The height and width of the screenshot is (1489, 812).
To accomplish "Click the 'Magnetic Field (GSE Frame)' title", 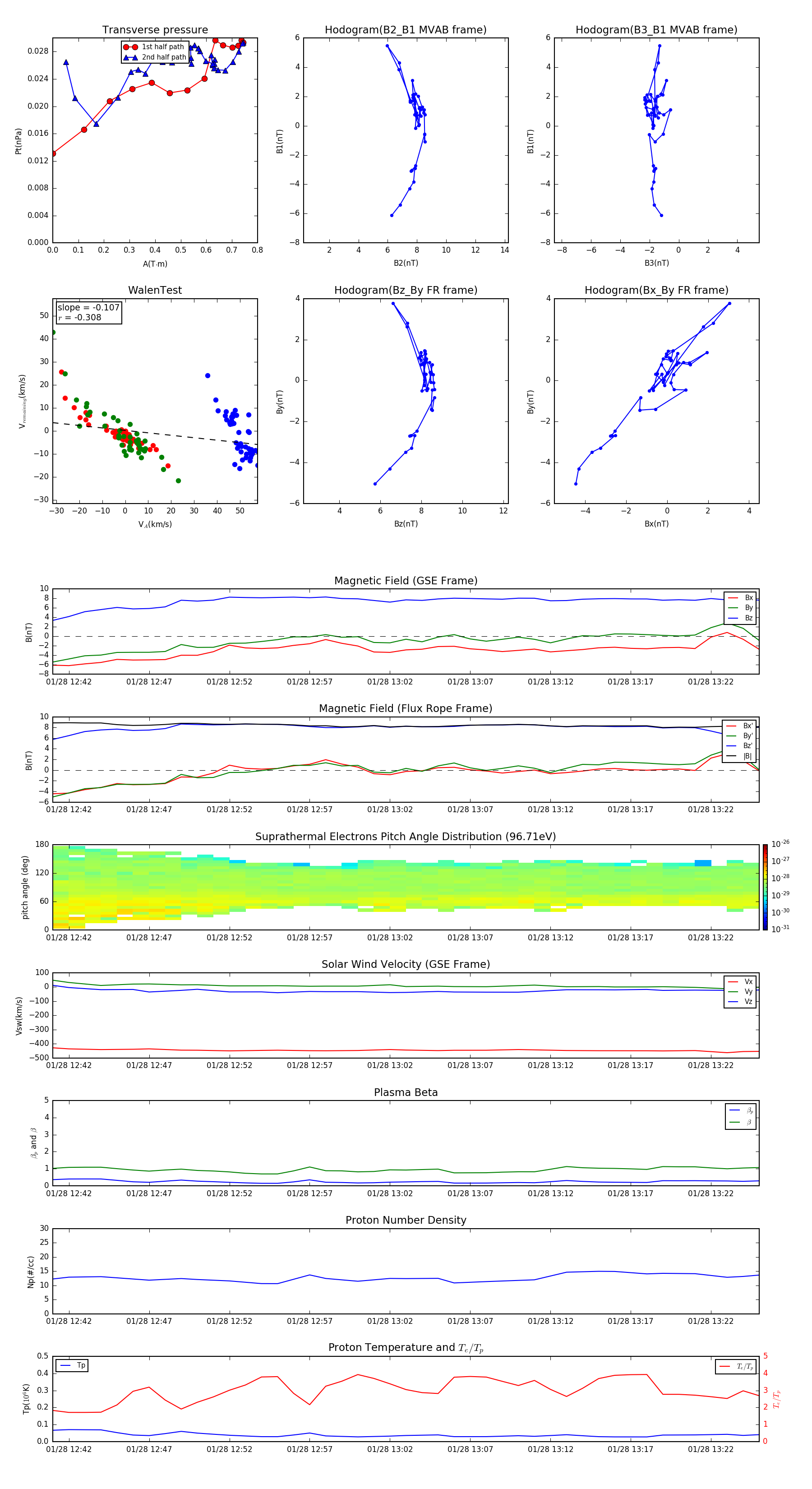I will coord(406,581).
